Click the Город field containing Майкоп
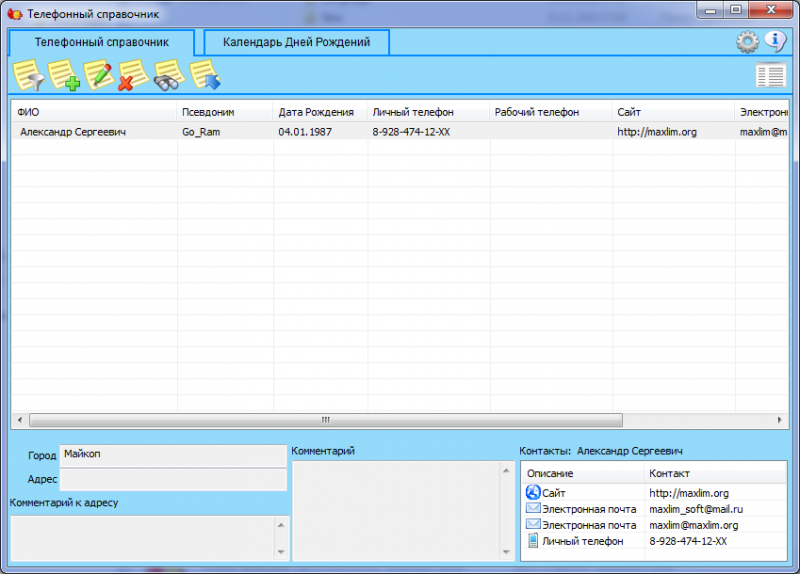Viewport: 800px width, 574px height. [173, 456]
